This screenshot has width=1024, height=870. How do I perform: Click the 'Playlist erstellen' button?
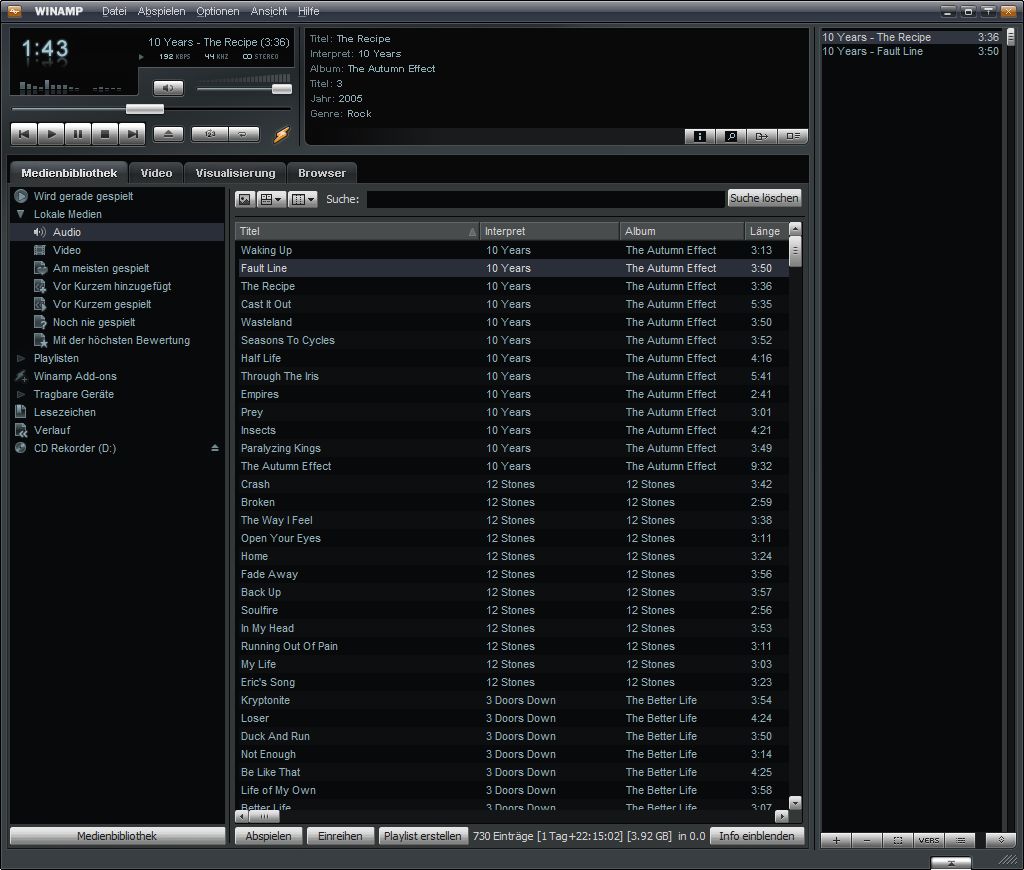[x=423, y=836]
